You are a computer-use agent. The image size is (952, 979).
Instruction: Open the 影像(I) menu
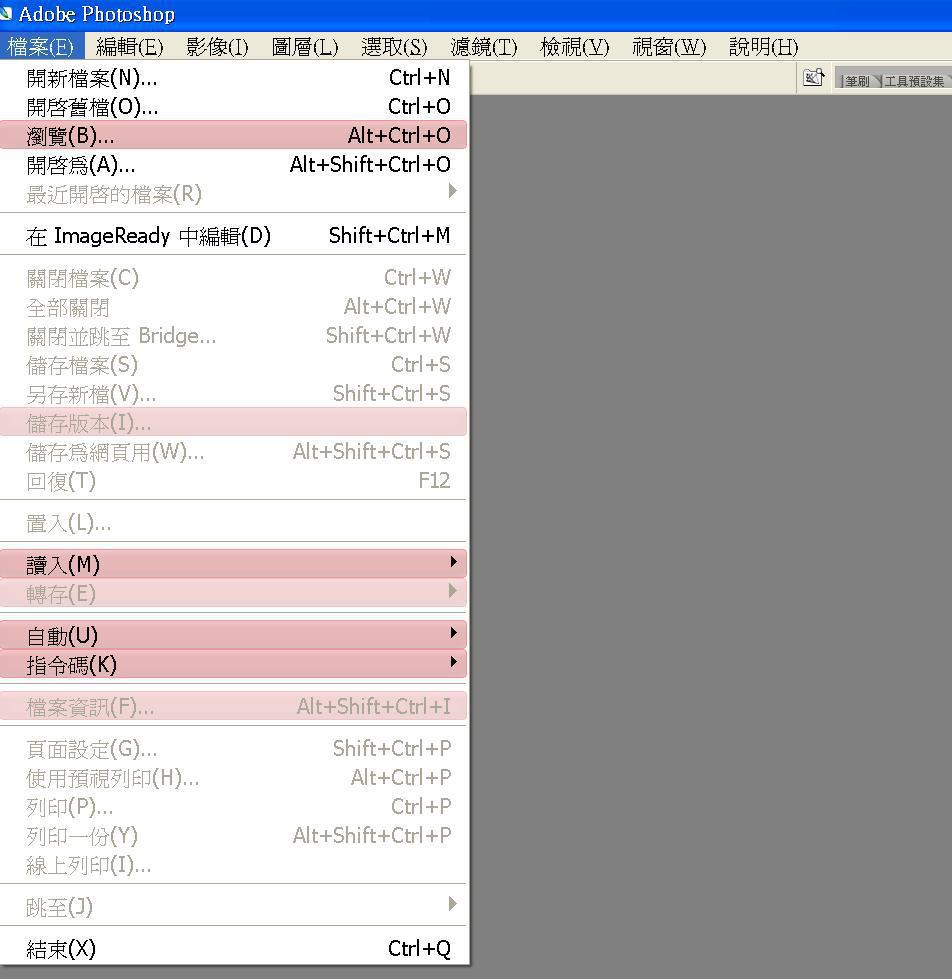pos(217,46)
